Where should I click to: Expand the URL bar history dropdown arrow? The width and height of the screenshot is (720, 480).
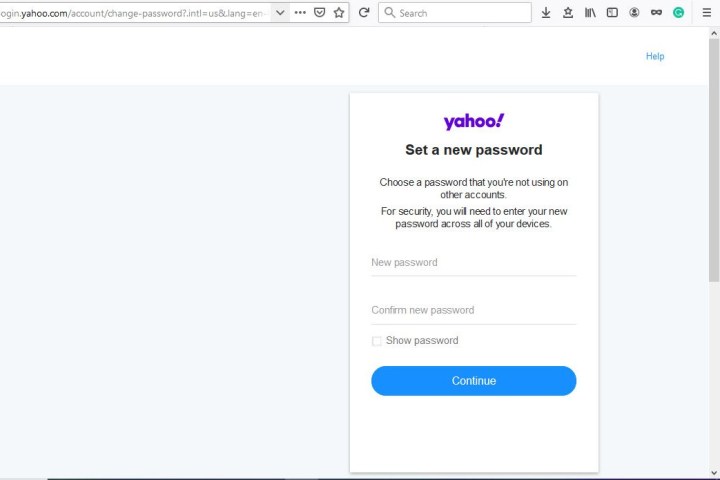[280, 13]
